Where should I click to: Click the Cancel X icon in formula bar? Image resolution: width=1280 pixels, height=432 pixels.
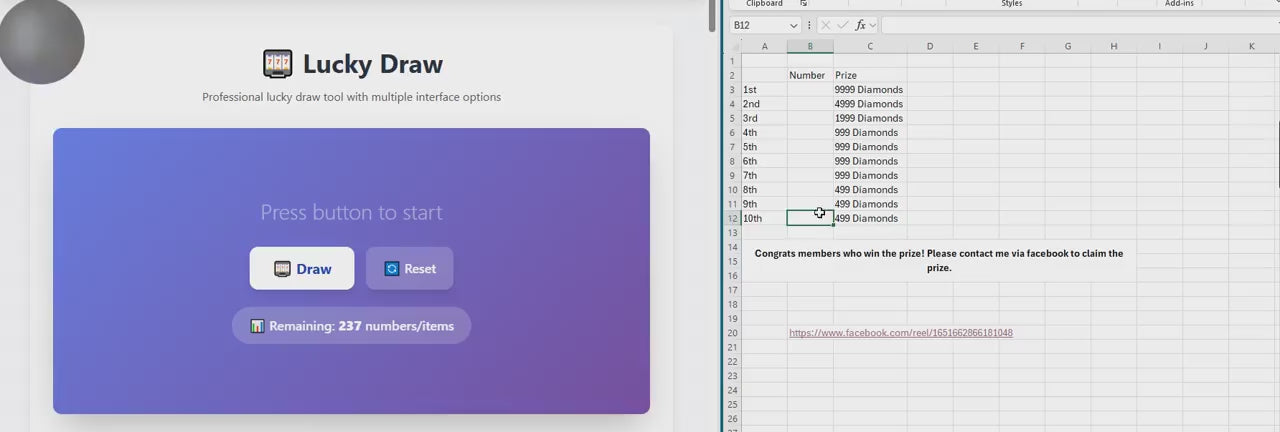pyautogui.click(x=826, y=25)
